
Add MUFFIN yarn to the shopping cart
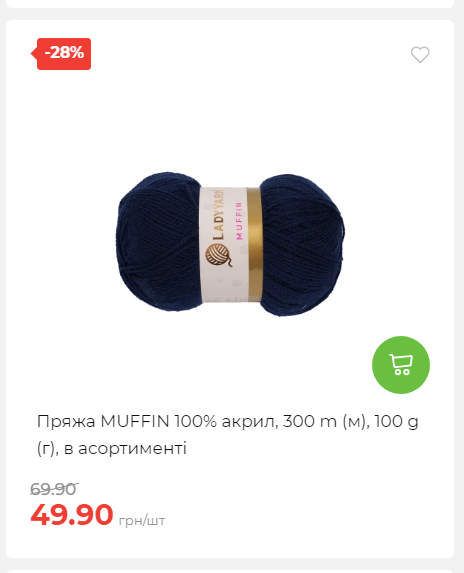(x=401, y=365)
